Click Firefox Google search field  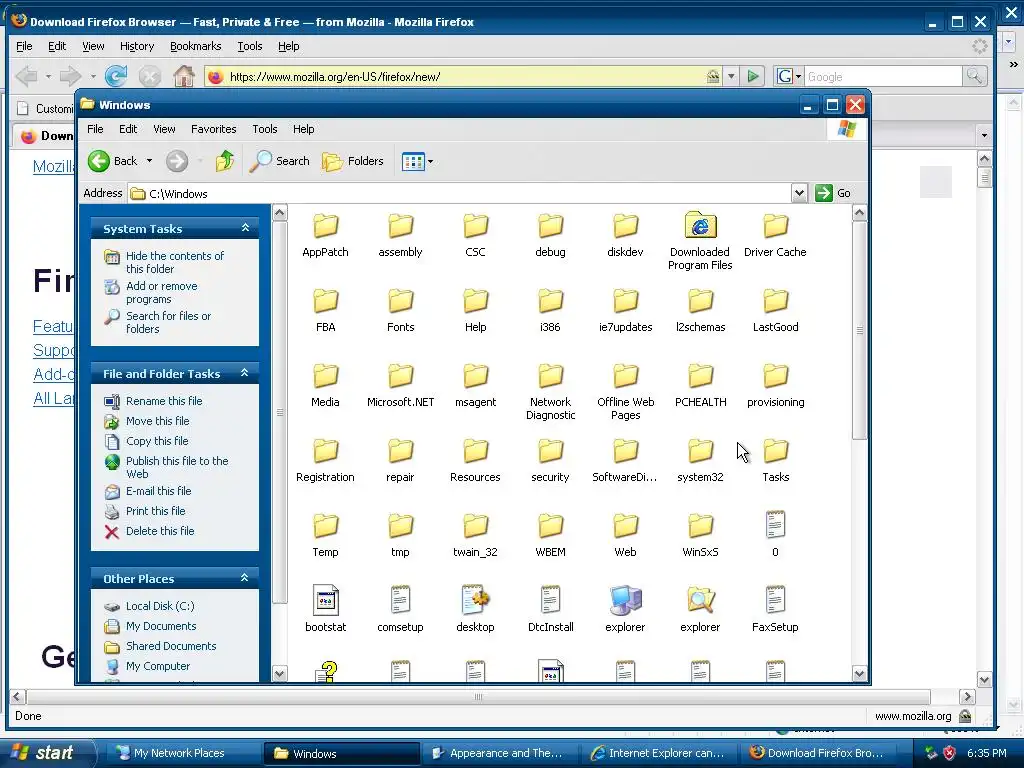(883, 76)
